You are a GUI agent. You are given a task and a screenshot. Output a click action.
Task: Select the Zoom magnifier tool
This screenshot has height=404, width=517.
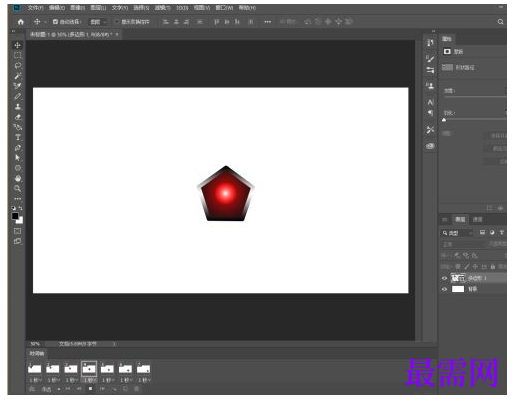coord(18,188)
